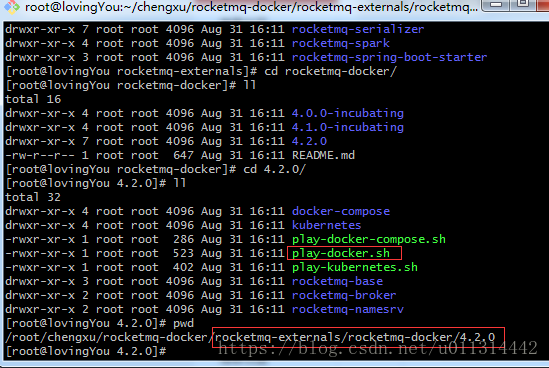Viewport: 549px width, 368px height.
Task: Click the 286 file size value
Action: (183, 239)
